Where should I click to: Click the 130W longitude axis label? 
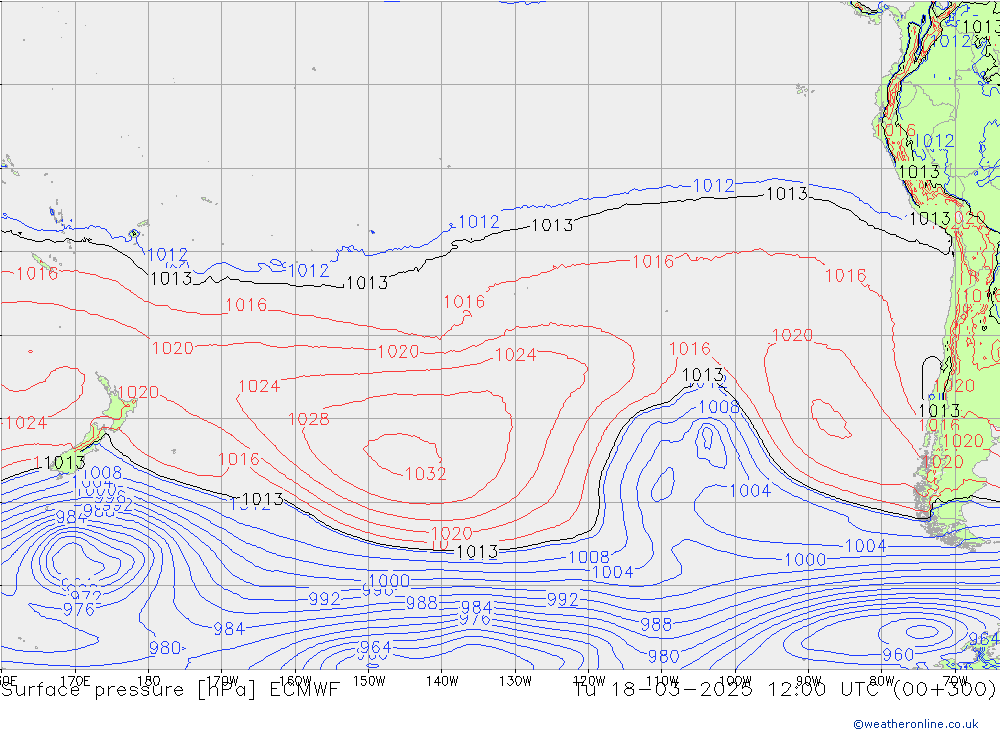tap(515, 681)
